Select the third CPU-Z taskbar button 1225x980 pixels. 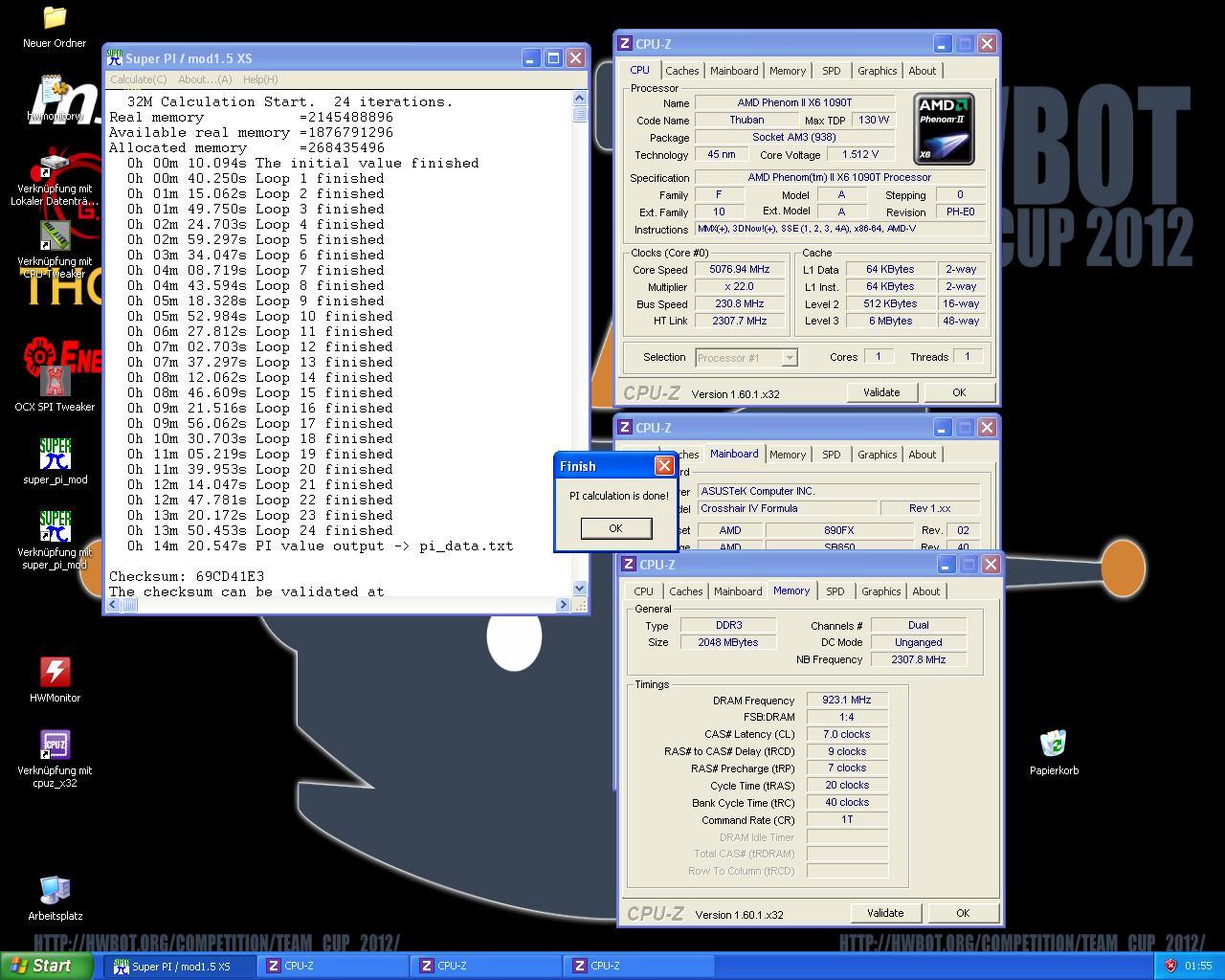coord(639,967)
